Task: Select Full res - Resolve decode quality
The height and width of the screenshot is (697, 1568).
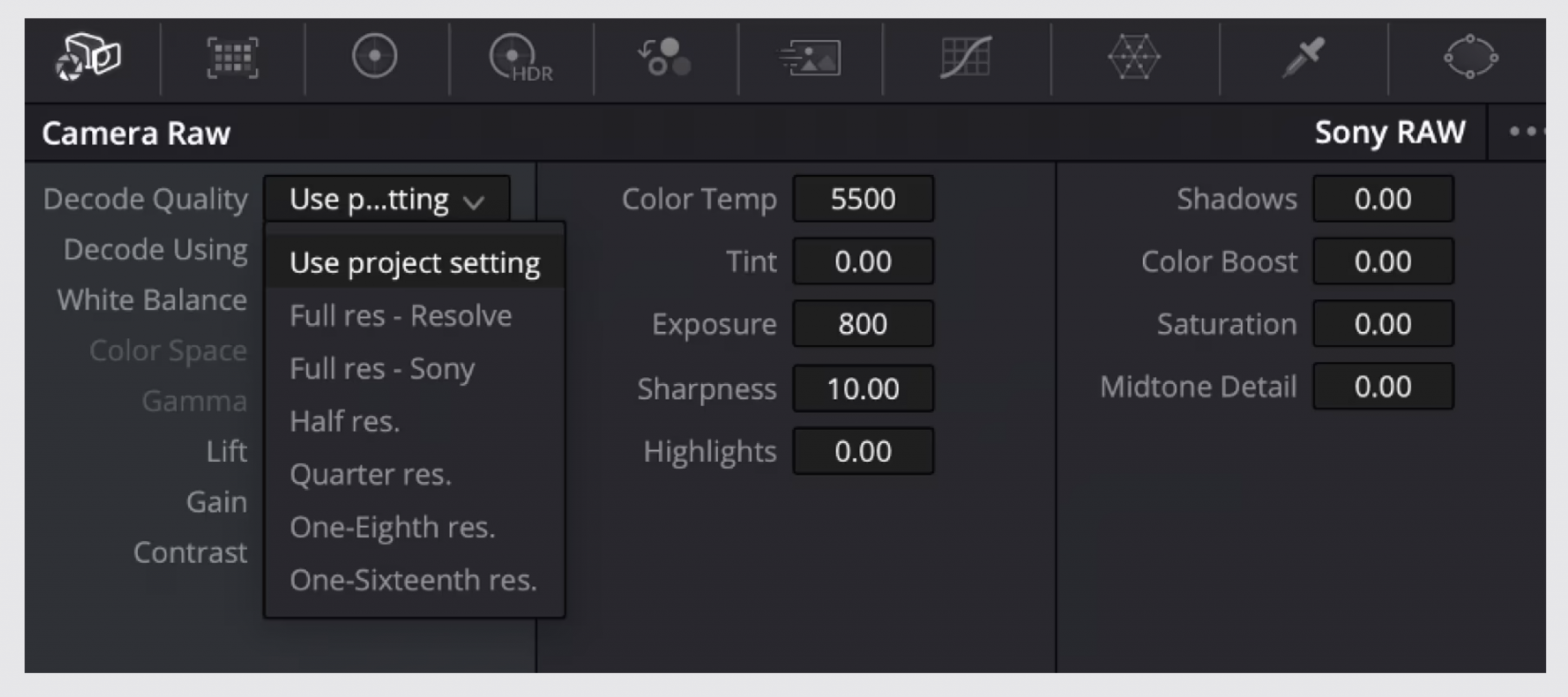Action: pyautogui.click(x=400, y=314)
